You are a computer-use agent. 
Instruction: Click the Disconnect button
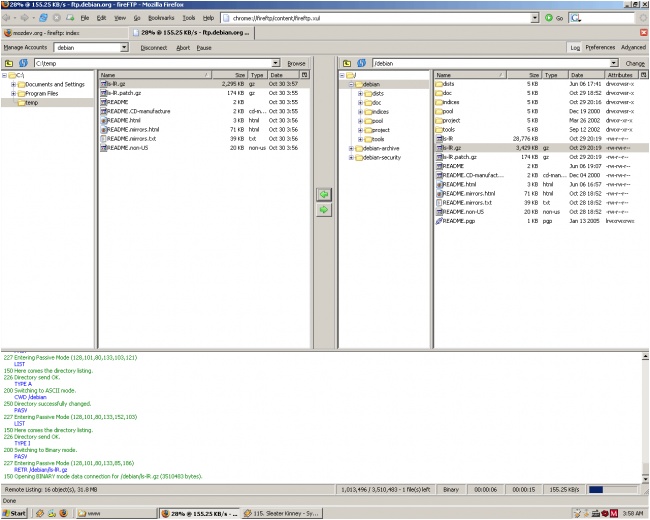click(x=154, y=48)
